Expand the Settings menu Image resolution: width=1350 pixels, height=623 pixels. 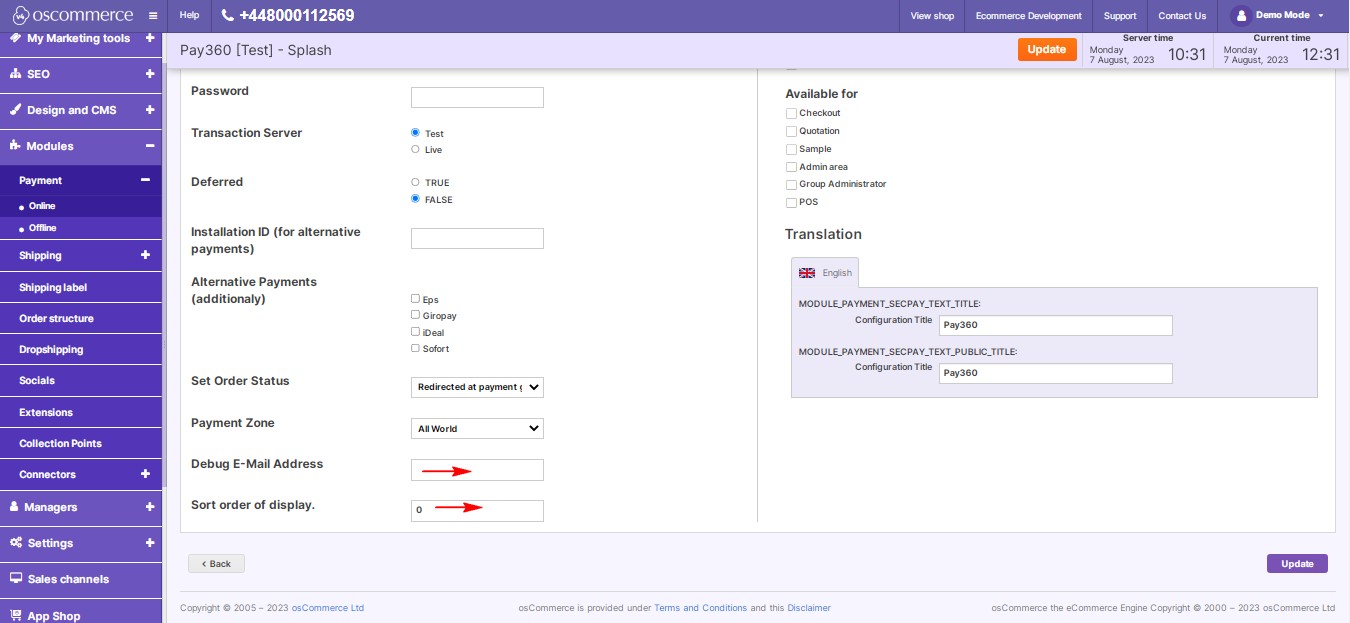(149, 543)
